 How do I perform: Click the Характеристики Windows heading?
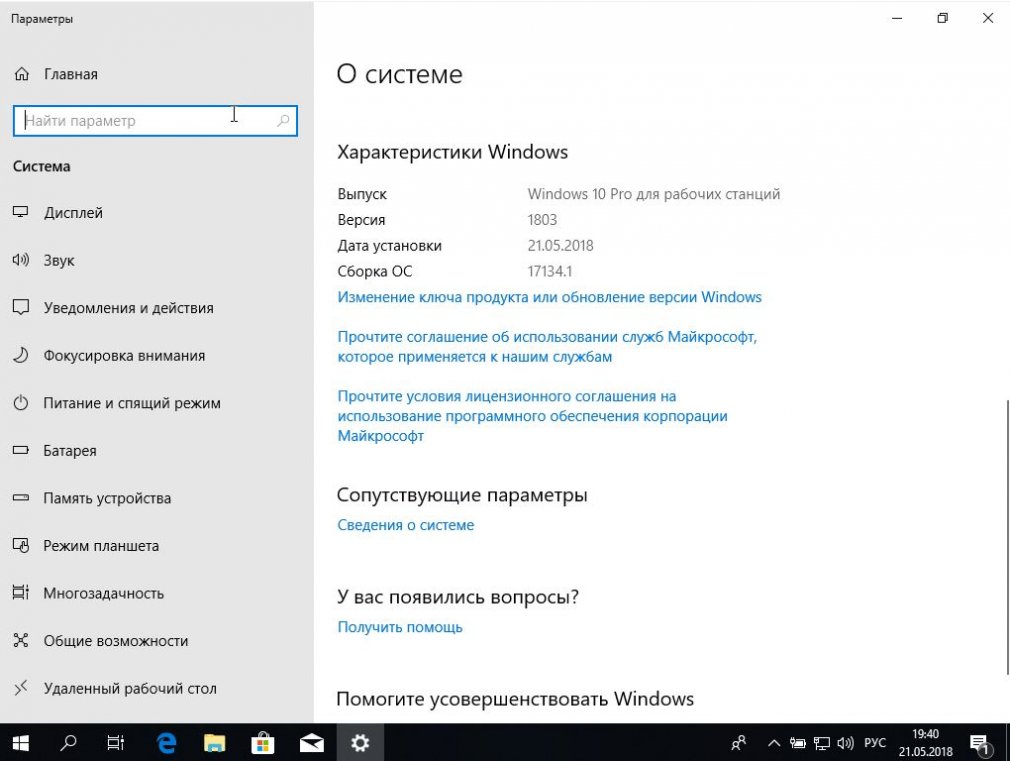coord(452,152)
